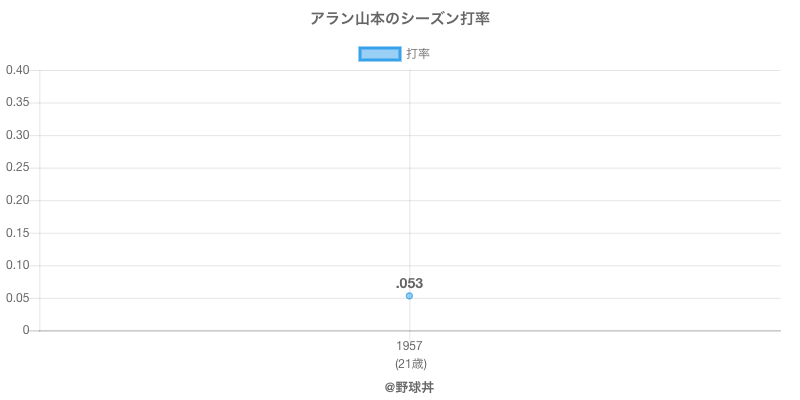Click the (21歳) age label

coord(409,363)
